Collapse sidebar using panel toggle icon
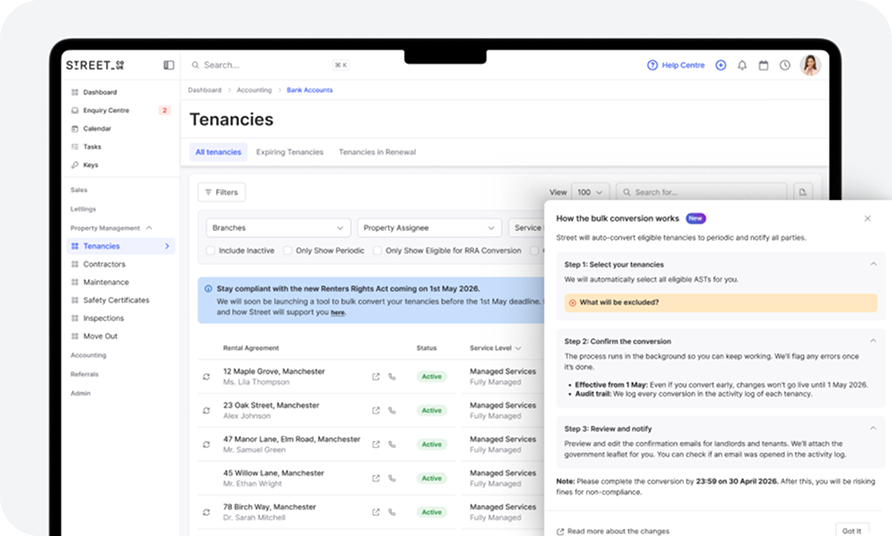This screenshot has height=536, width=892. [169, 65]
